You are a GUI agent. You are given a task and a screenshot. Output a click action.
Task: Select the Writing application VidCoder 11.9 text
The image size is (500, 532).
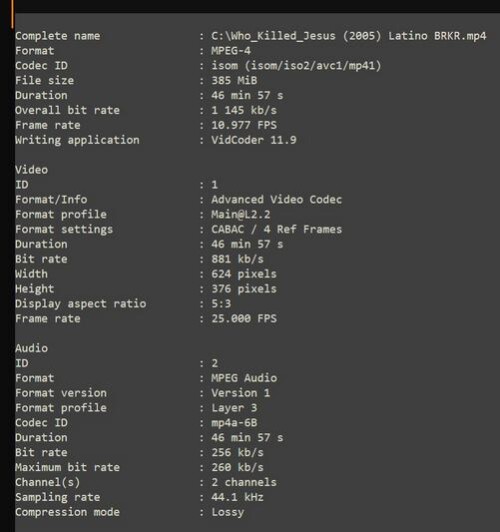tap(254, 140)
